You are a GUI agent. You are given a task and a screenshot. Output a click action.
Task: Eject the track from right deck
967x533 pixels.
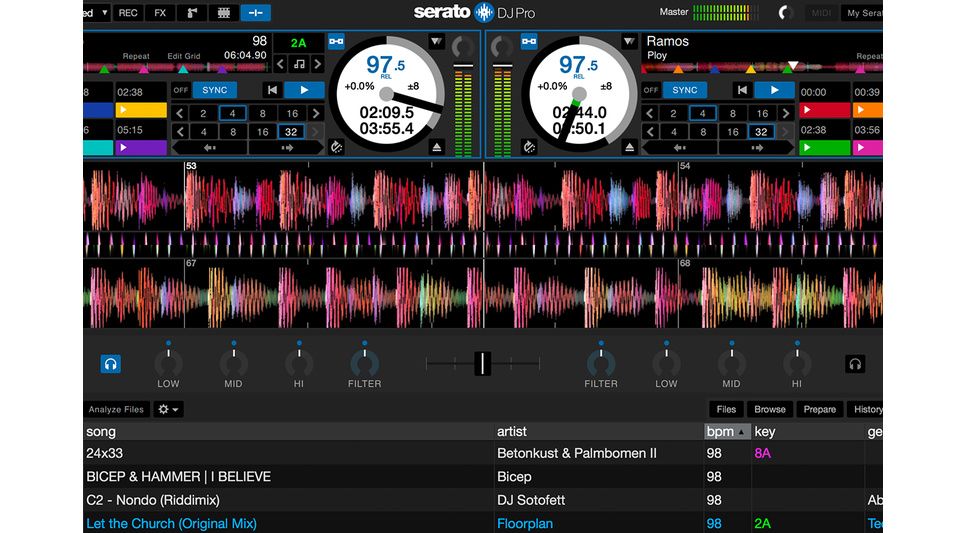[x=629, y=147]
